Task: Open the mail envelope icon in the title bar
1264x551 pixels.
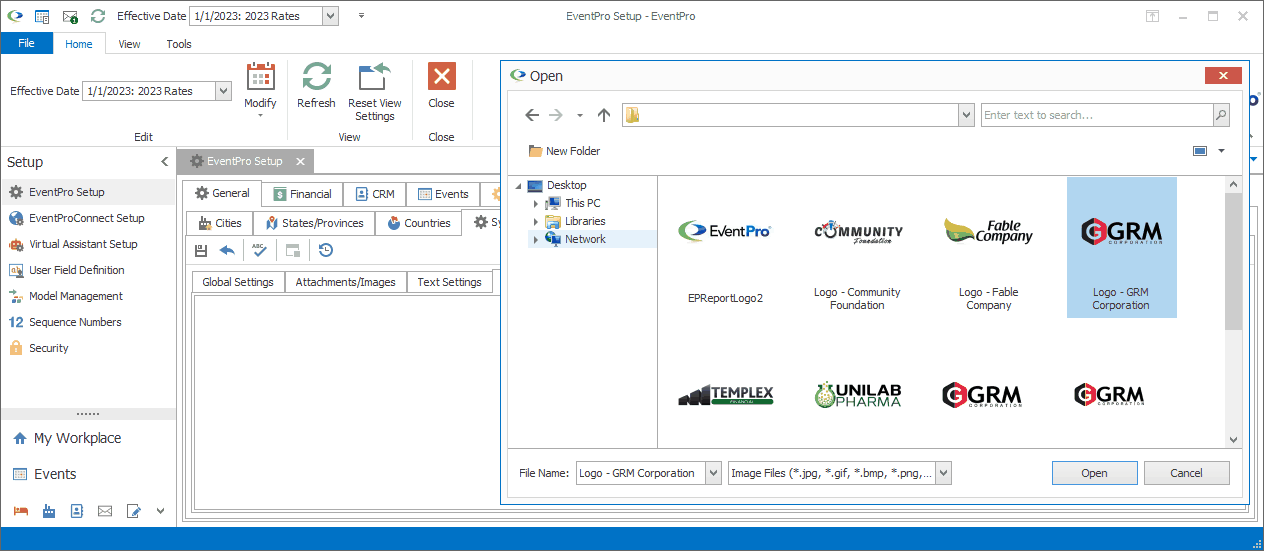Action: (70, 16)
